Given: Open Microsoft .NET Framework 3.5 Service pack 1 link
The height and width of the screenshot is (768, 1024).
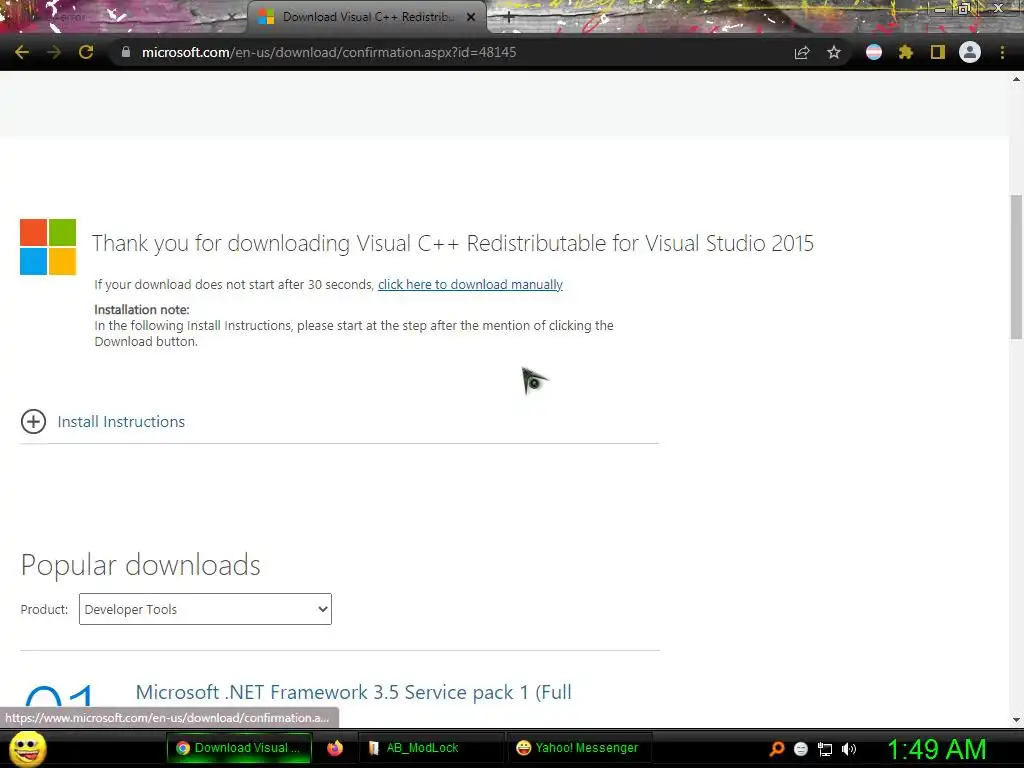Looking at the screenshot, I should point(353,692).
